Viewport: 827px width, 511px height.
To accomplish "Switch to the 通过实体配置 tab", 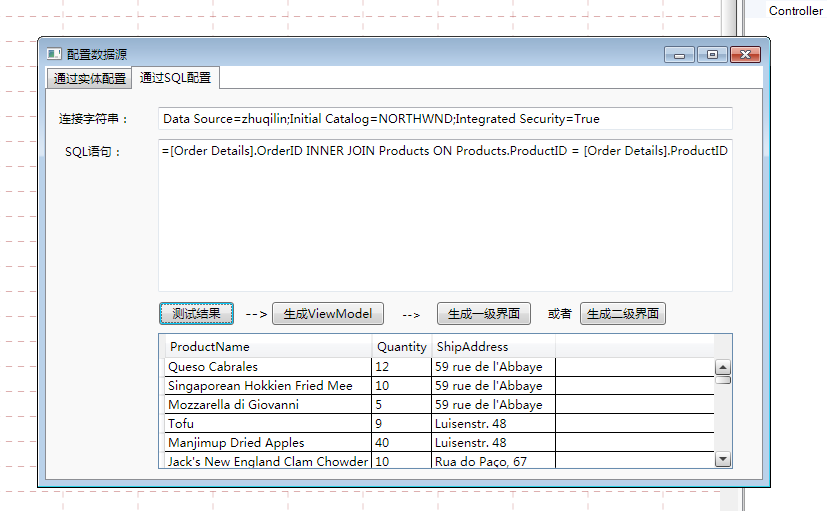I will pos(89,79).
